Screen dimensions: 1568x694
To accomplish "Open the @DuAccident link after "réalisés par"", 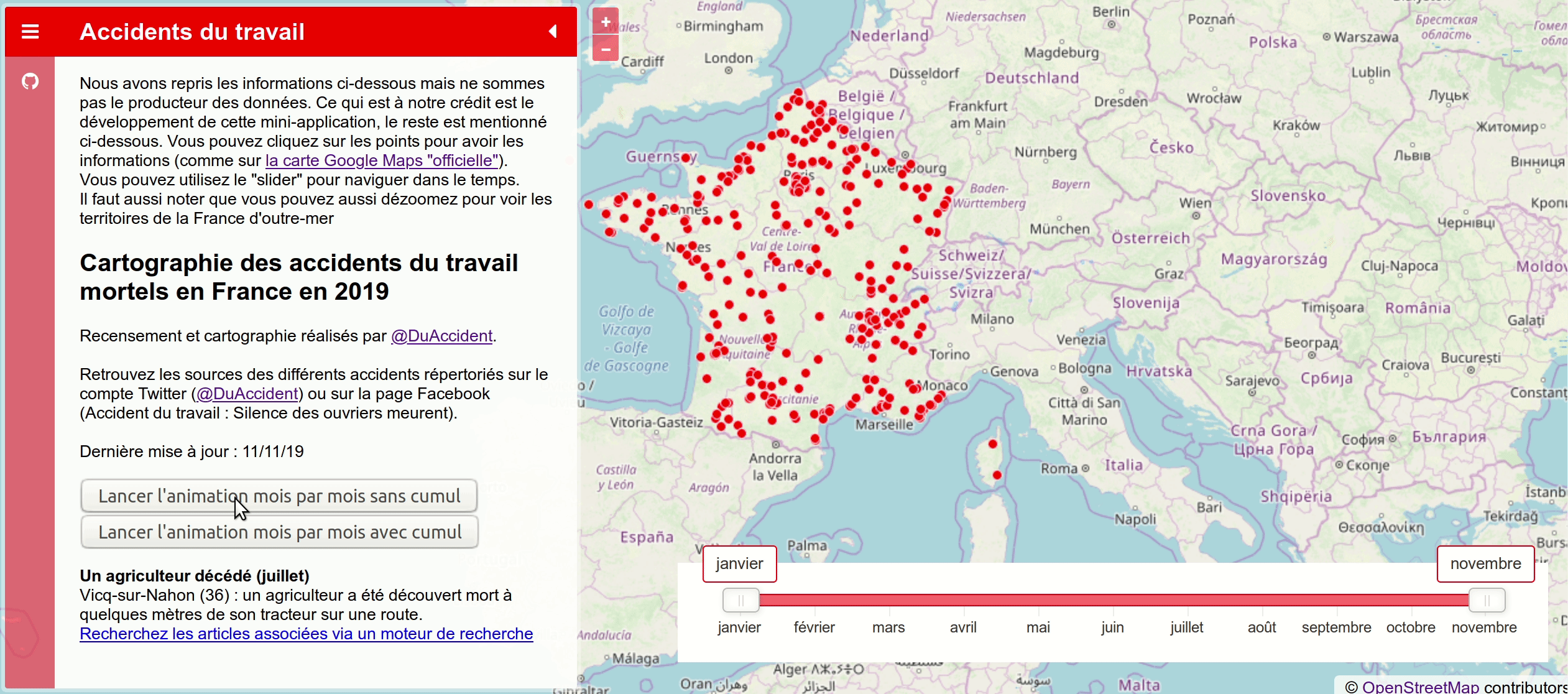I will pyautogui.click(x=441, y=336).
